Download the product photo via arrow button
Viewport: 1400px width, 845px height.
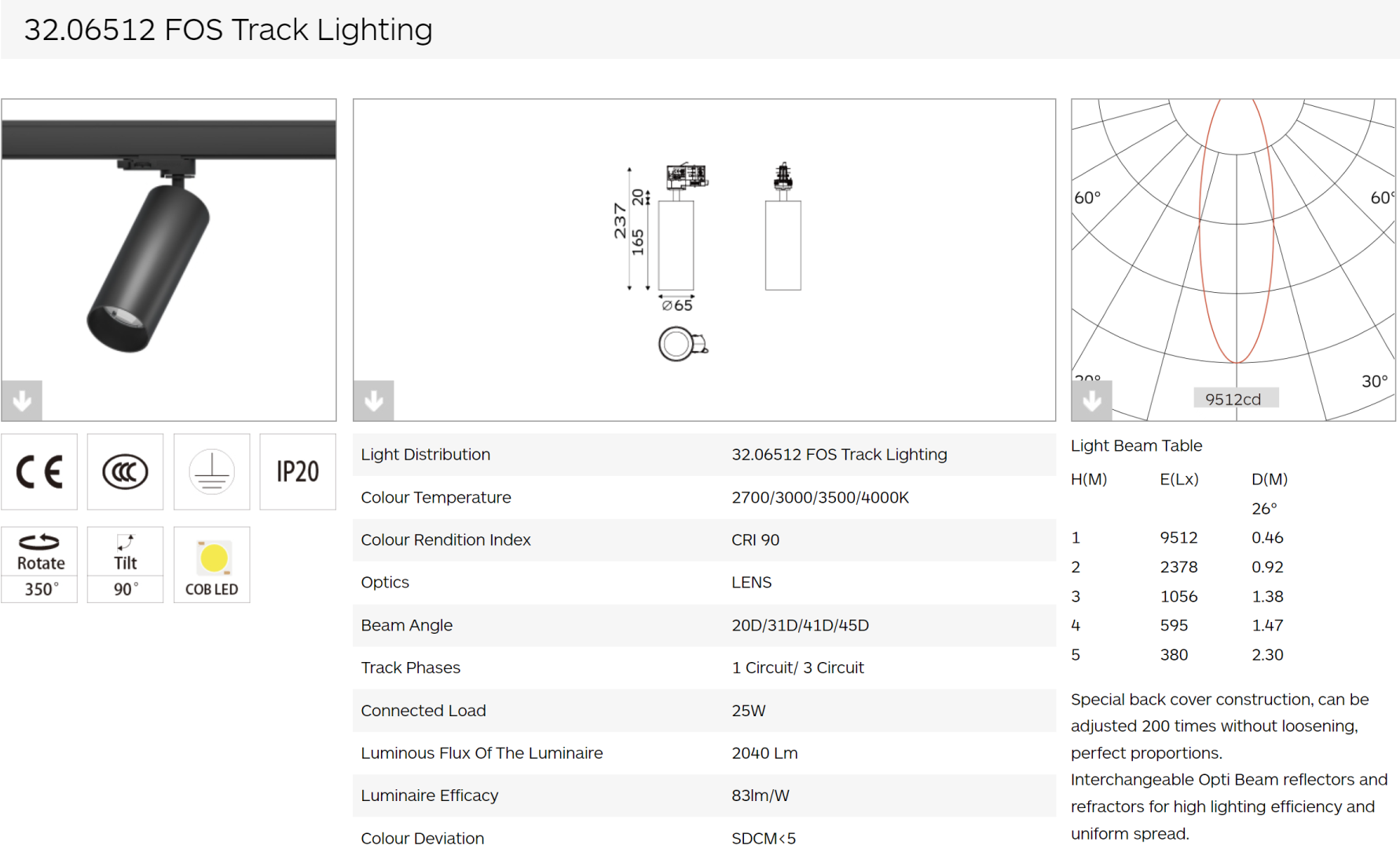[22, 401]
